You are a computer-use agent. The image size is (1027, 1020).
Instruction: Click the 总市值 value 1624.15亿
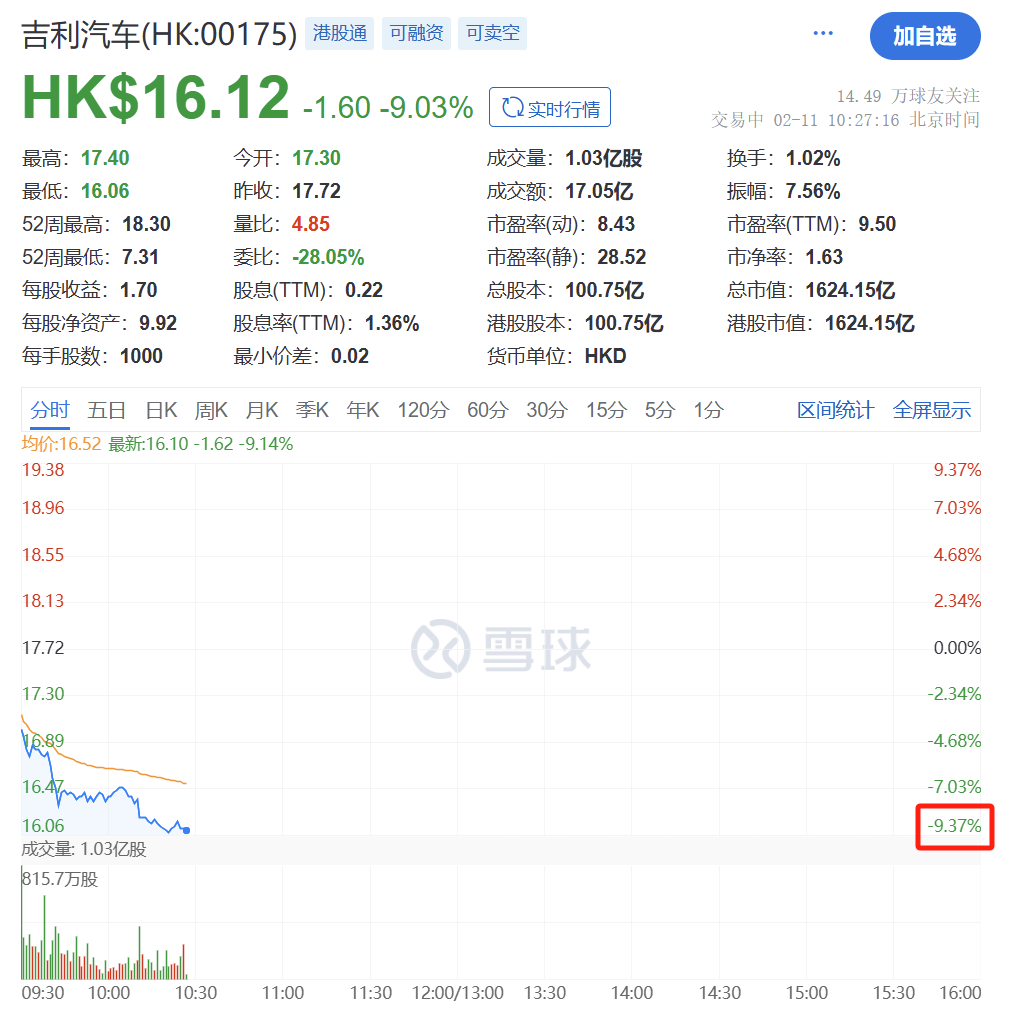850,290
